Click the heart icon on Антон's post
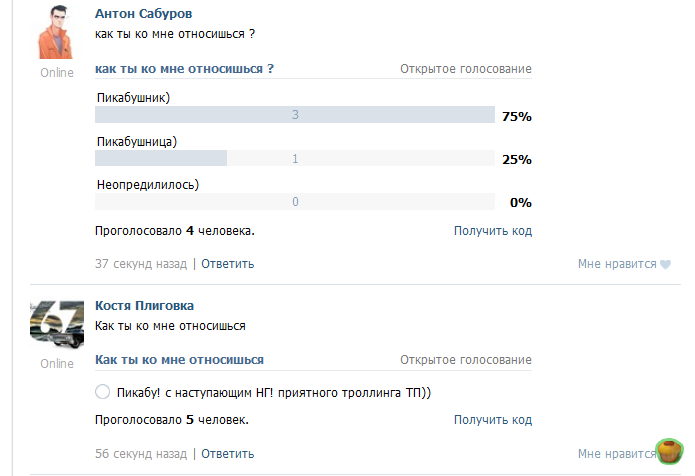The height and width of the screenshot is (476, 695). [x=664, y=264]
